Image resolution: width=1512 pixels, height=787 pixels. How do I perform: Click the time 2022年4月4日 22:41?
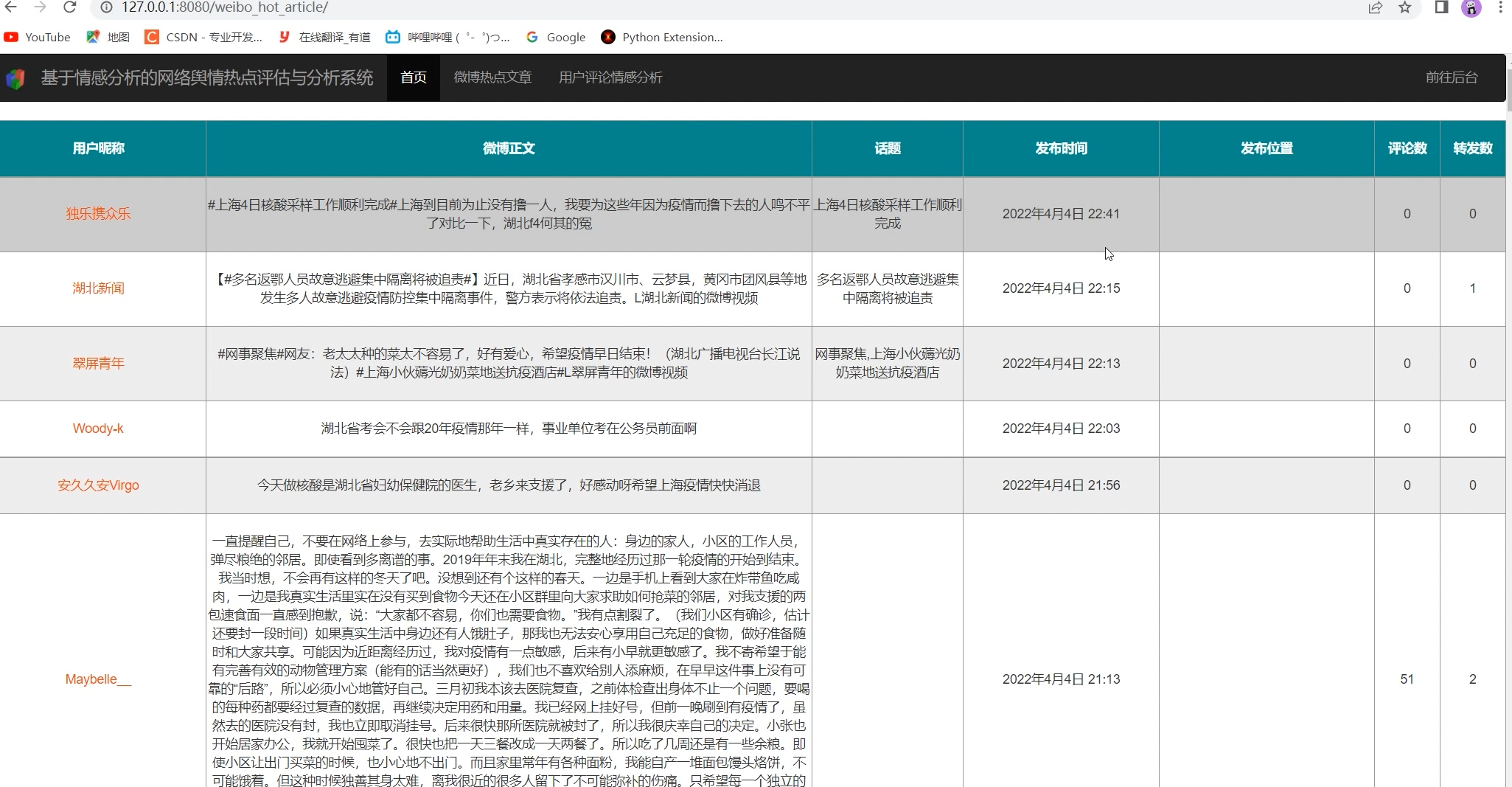pyautogui.click(x=1061, y=214)
